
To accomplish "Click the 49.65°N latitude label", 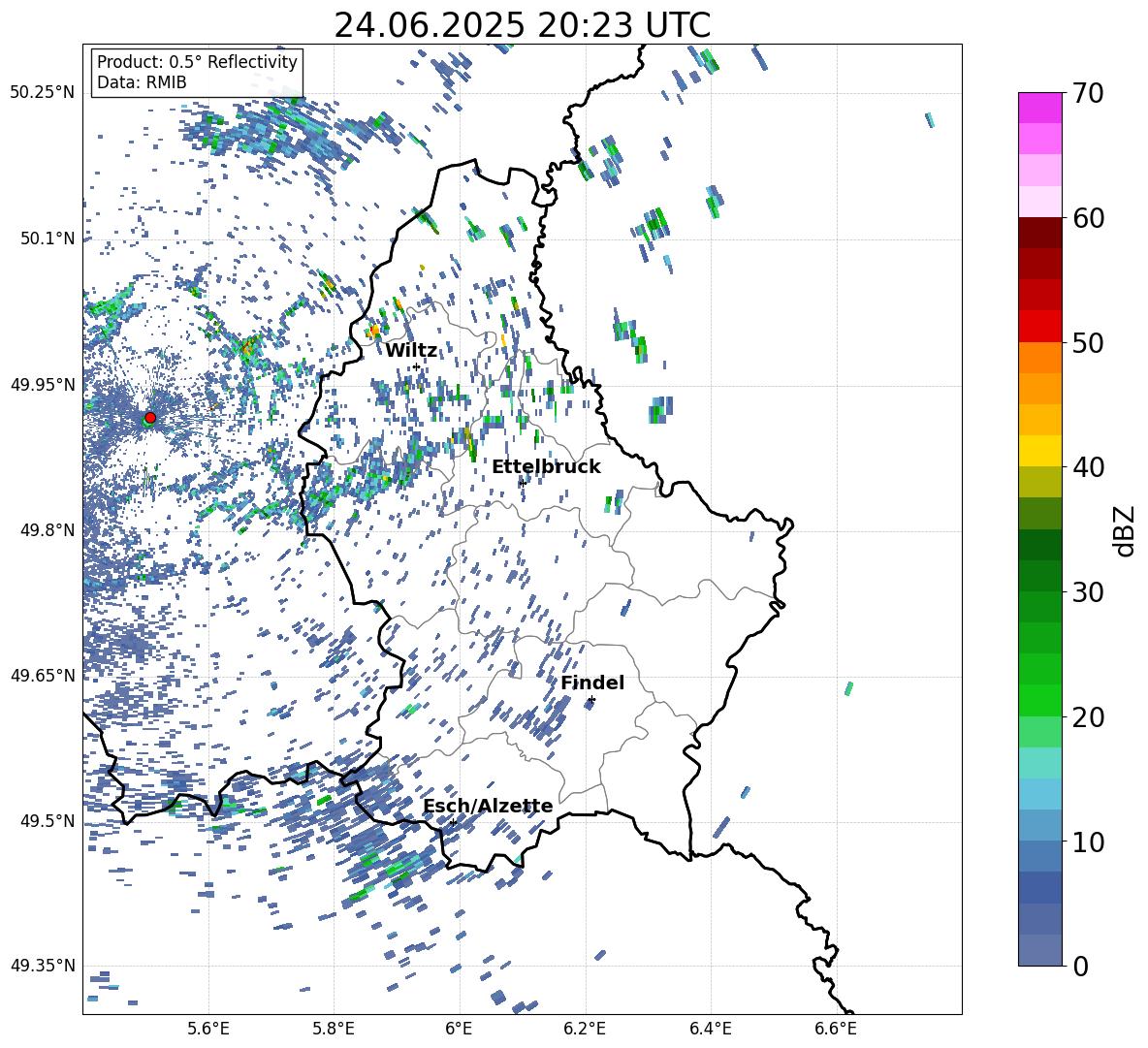I will (x=43, y=676).
